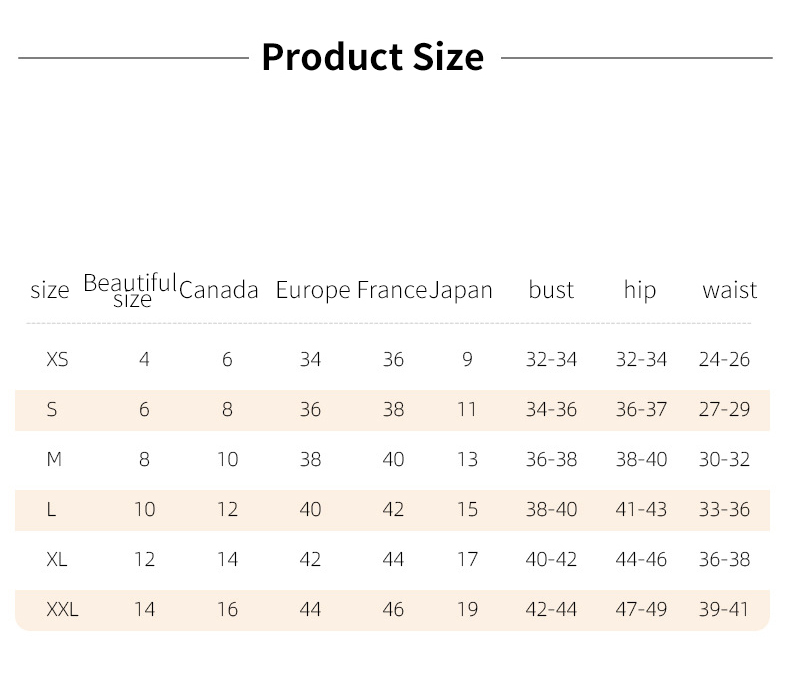Select Japan size 15 in L row
790x681 pixels.
(x=467, y=510)
